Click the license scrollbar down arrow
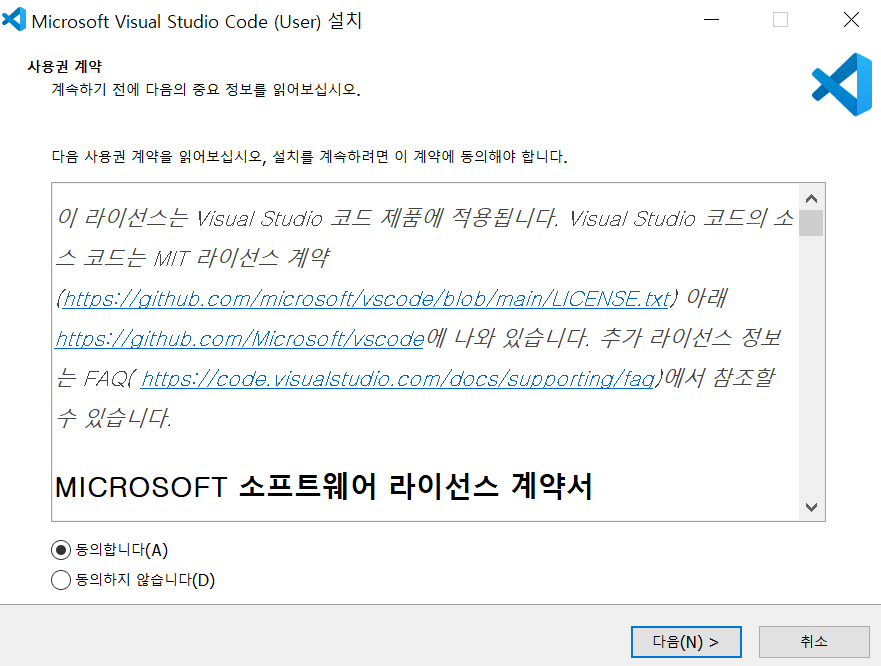The height and width of the screenshot is (666, 881). 811,507
